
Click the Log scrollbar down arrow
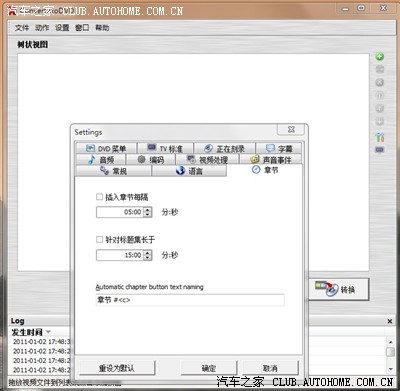391,369
